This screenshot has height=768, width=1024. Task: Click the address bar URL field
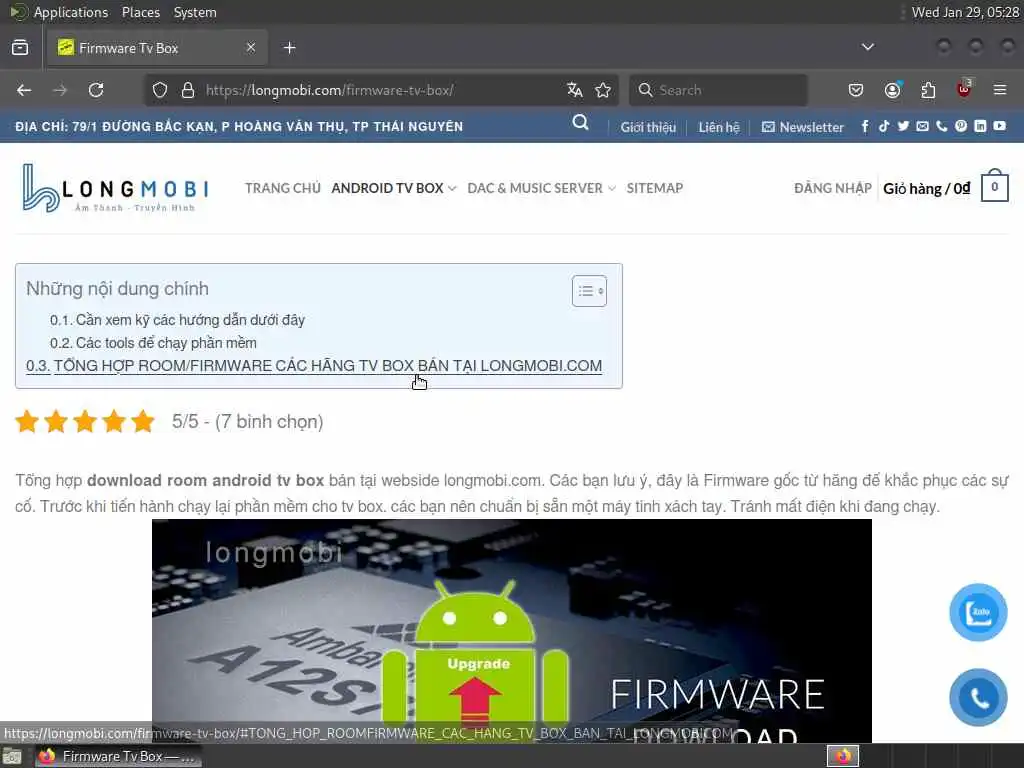pyautogui.click(x=379, y=90)
